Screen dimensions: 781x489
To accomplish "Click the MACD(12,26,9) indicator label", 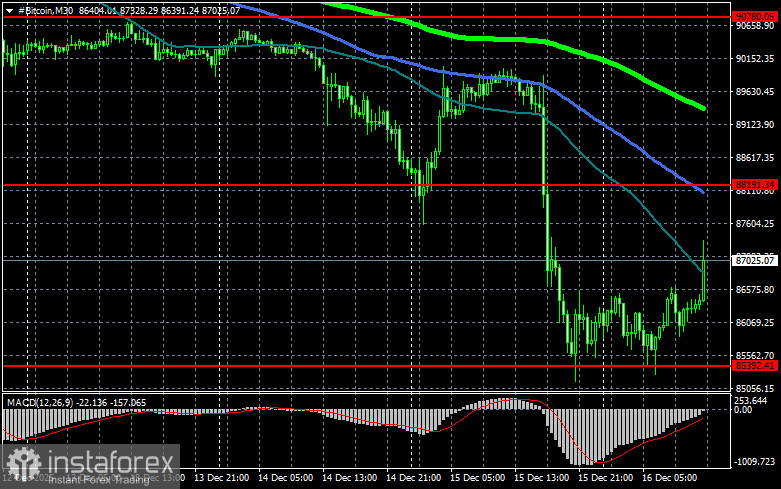I will [x=39, y=402].
